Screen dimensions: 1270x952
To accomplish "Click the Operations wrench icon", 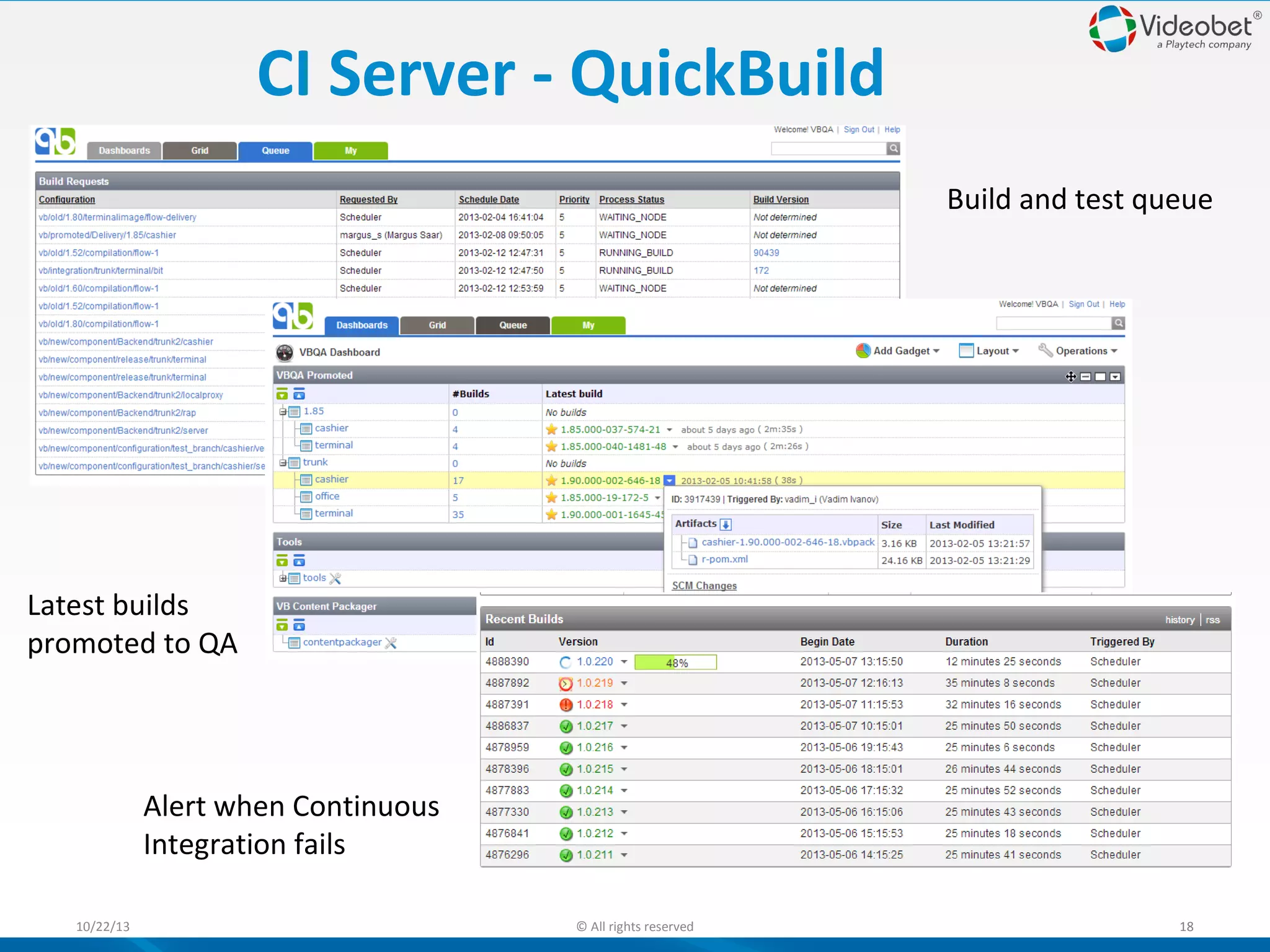I will coord(1046,351).
